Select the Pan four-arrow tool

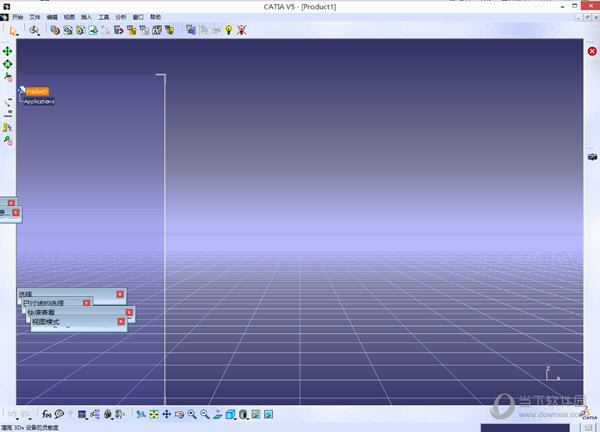point(167,414)
